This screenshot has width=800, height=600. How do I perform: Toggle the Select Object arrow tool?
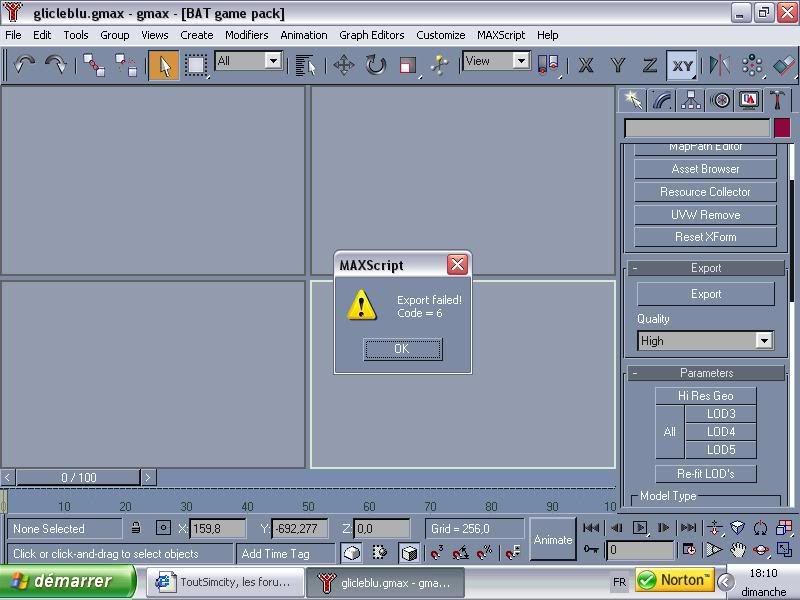pyautogui.click(x=164, y=65)
